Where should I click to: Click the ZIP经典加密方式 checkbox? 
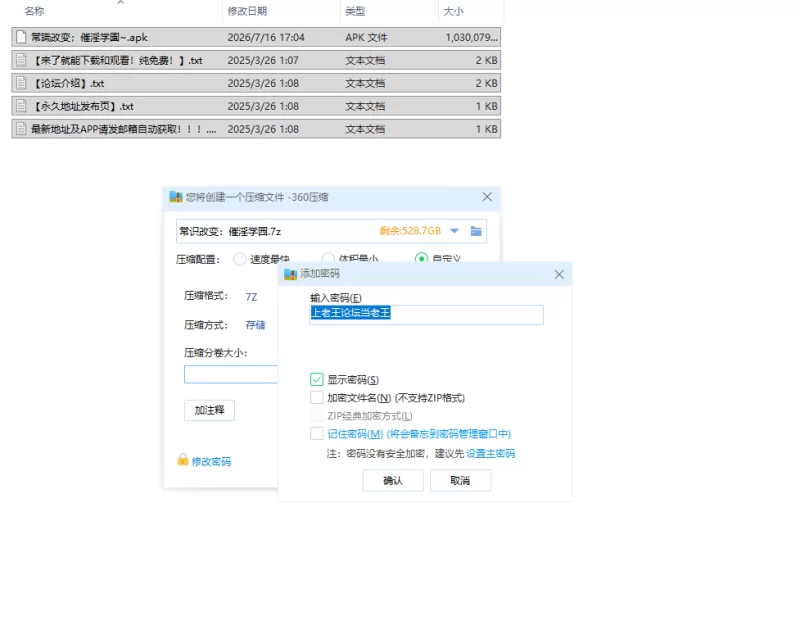[316, 415]
